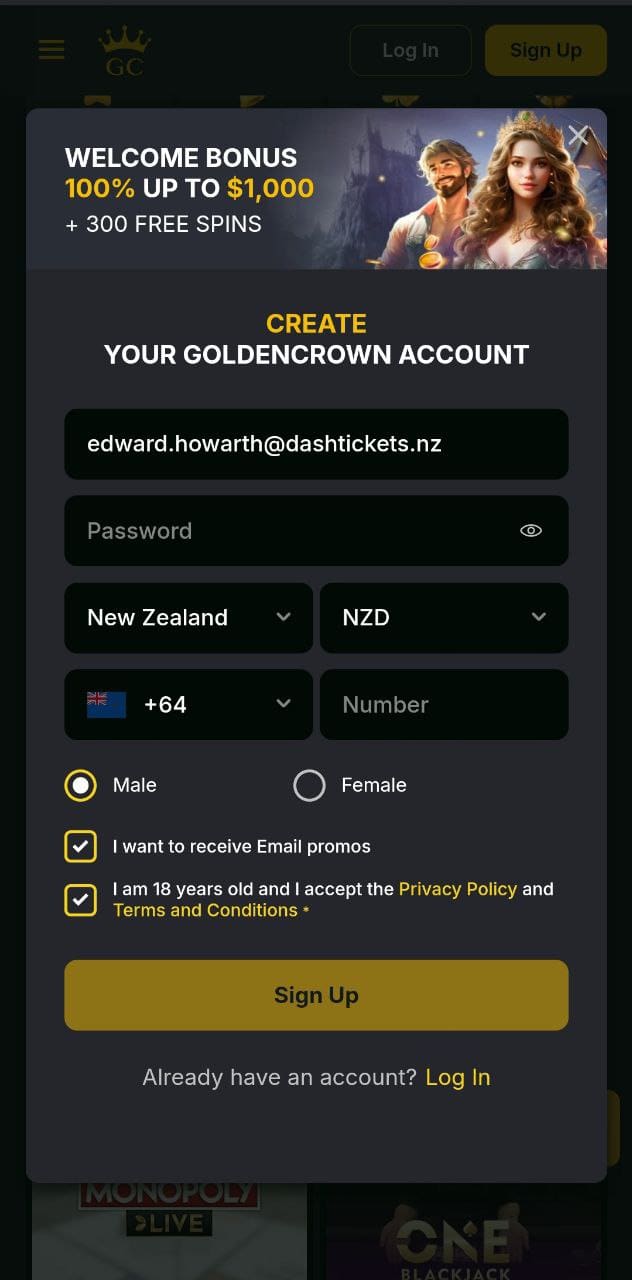Click the Terms and Conditions link

(x=205, y=910)
